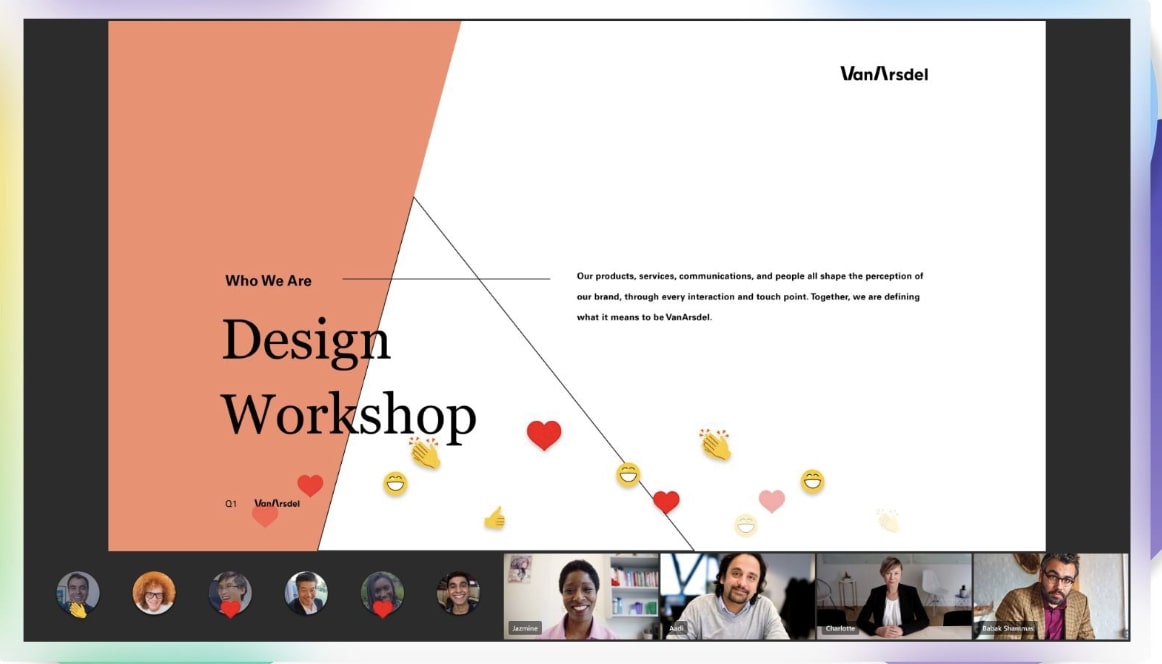Click the Babak Shammas name label
The width and height of the screenshot is (1162, 664).
coord(1007,628)
